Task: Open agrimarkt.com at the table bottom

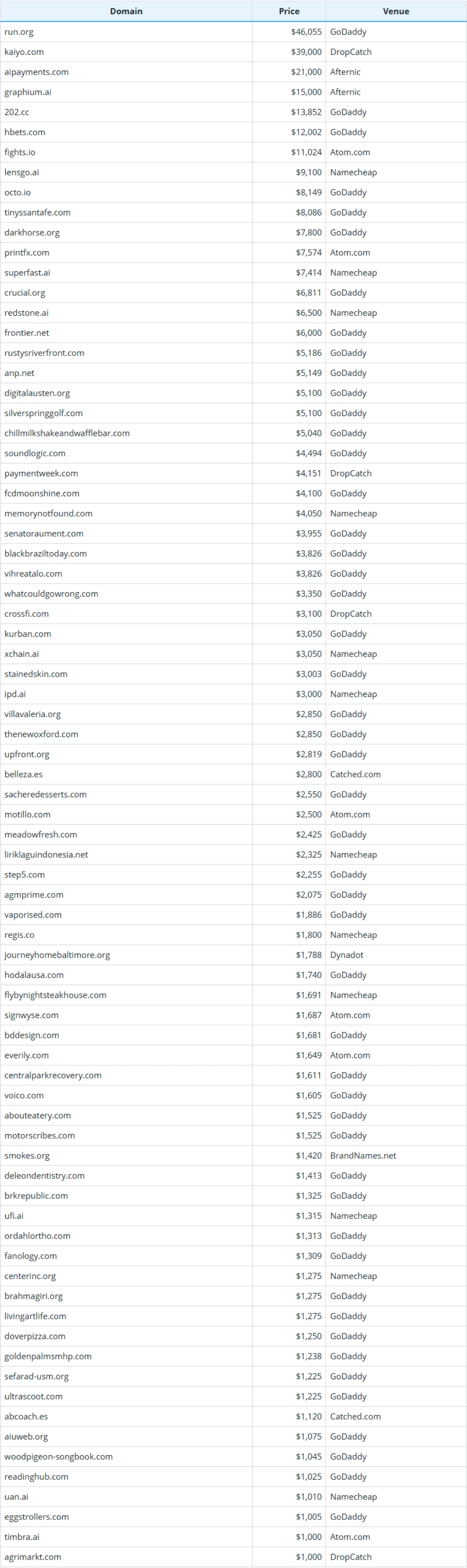Action: [33, 1557]
